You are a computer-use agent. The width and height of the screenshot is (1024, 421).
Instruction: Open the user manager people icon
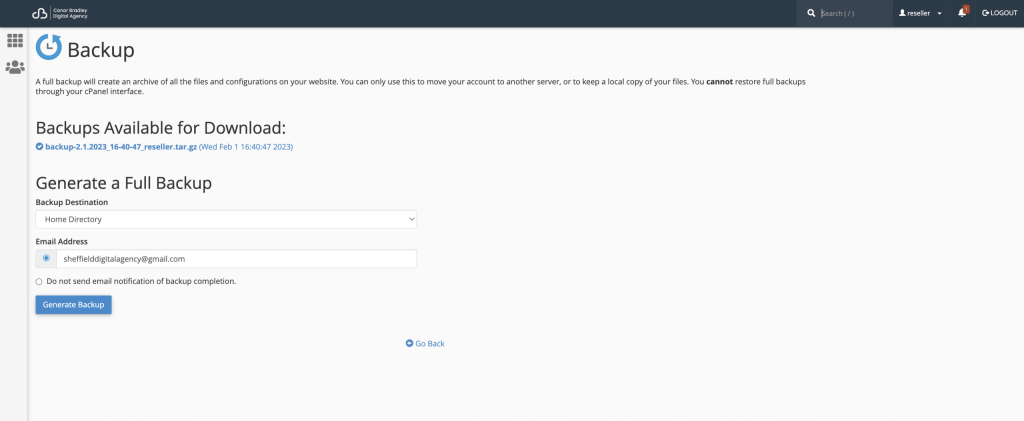(x=14, y=67)
